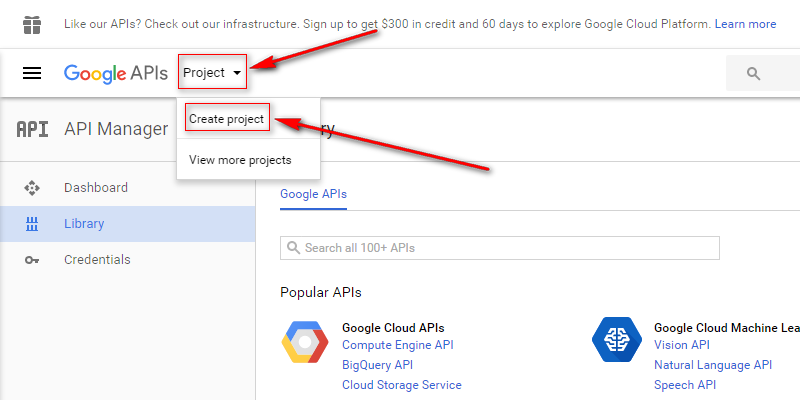Click the search magnifier in top bar
This screenshot has width=800, height=400.
click(x=753, y=73)
